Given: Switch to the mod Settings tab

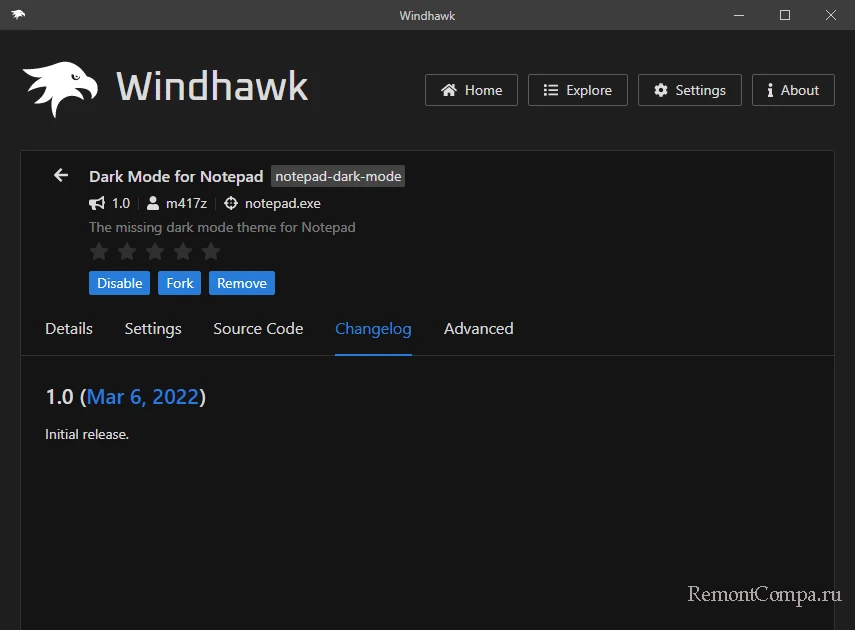Looking at the screenshot, I should (x=153, y=328).
